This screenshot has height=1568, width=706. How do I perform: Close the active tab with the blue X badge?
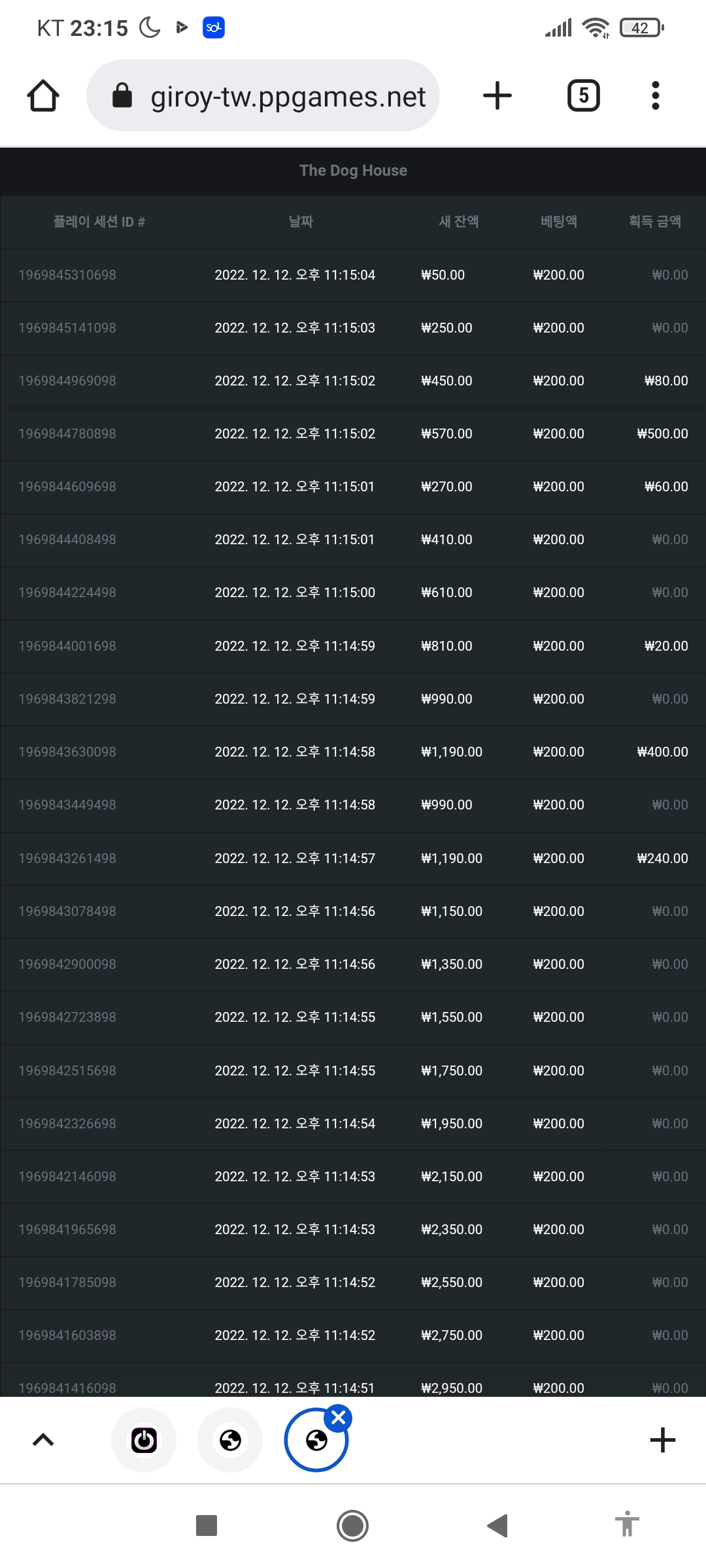pyautogui.click(x=339, y=1418)
